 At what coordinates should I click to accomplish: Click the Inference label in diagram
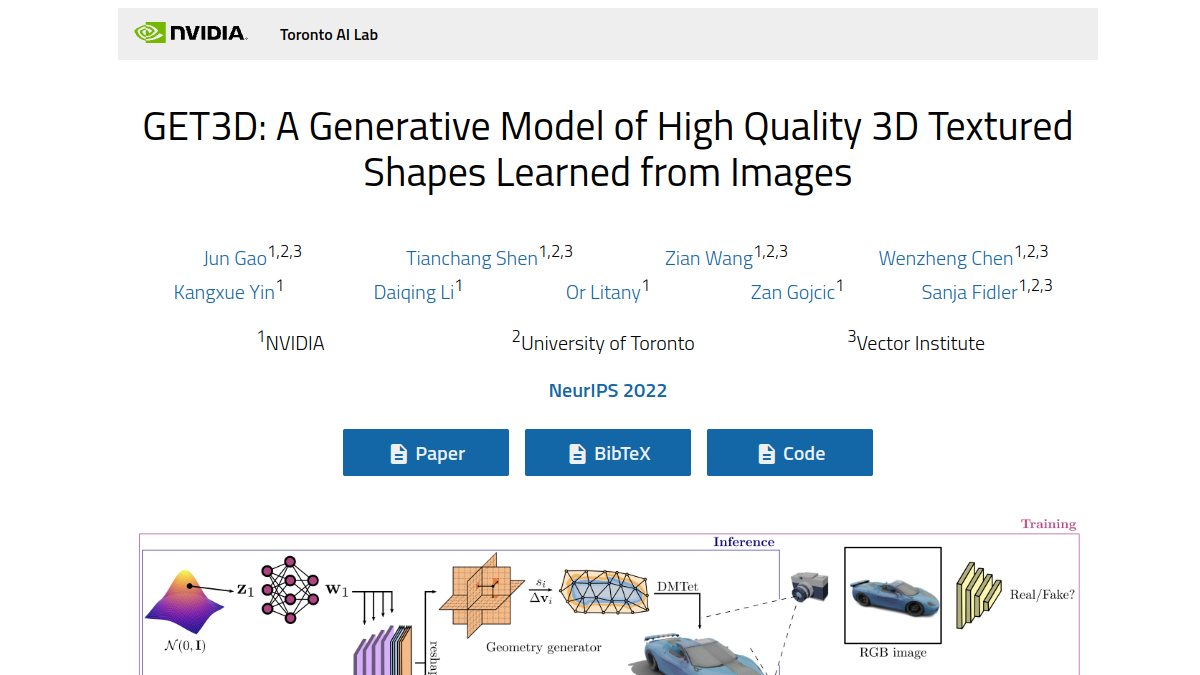click(744, 542)
